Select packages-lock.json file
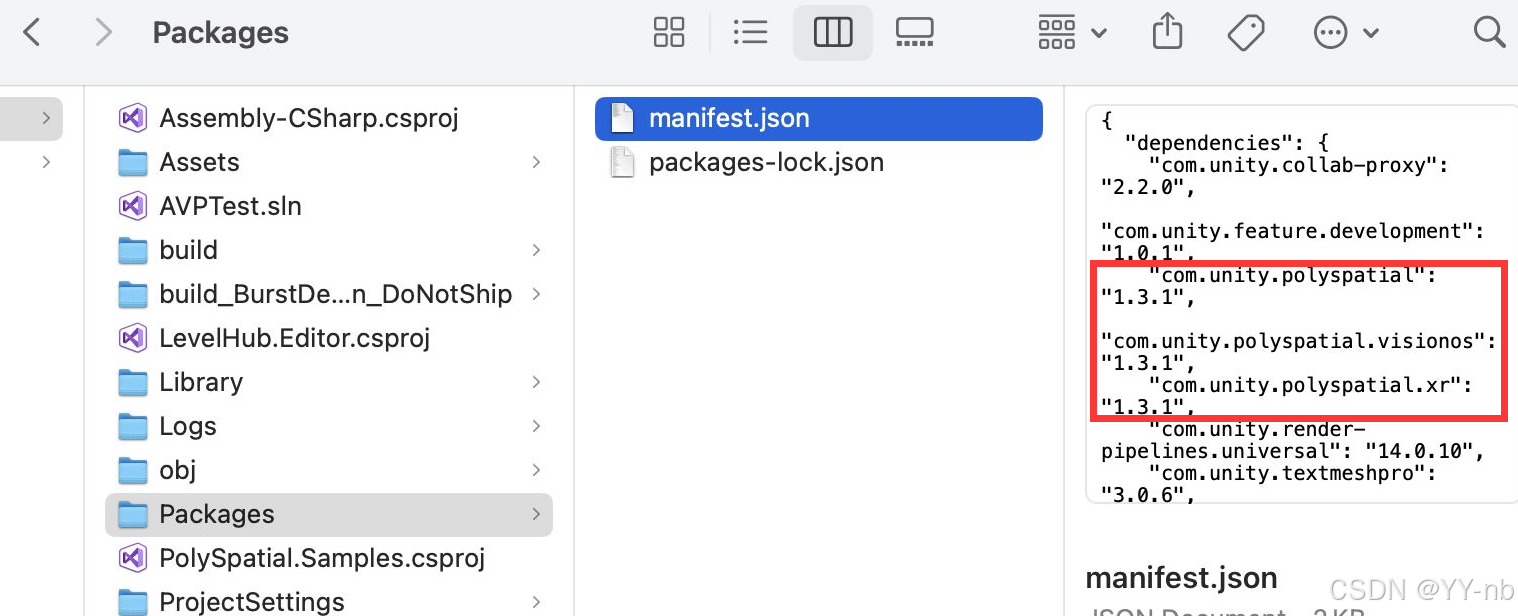This screenshot has height=616, width=1518. click(819, 162)
